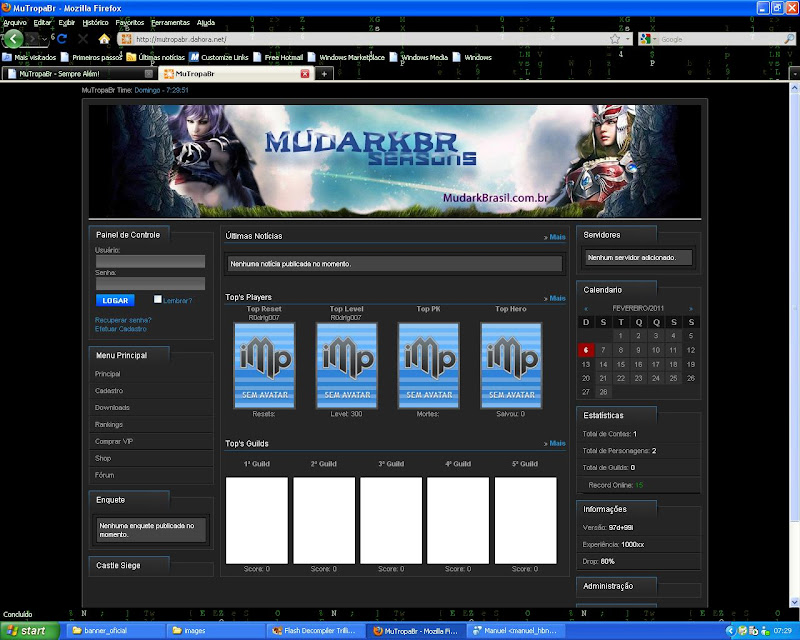Click the 'Recuperar senha?' link
800x640 pixels.
click(123, 319)
